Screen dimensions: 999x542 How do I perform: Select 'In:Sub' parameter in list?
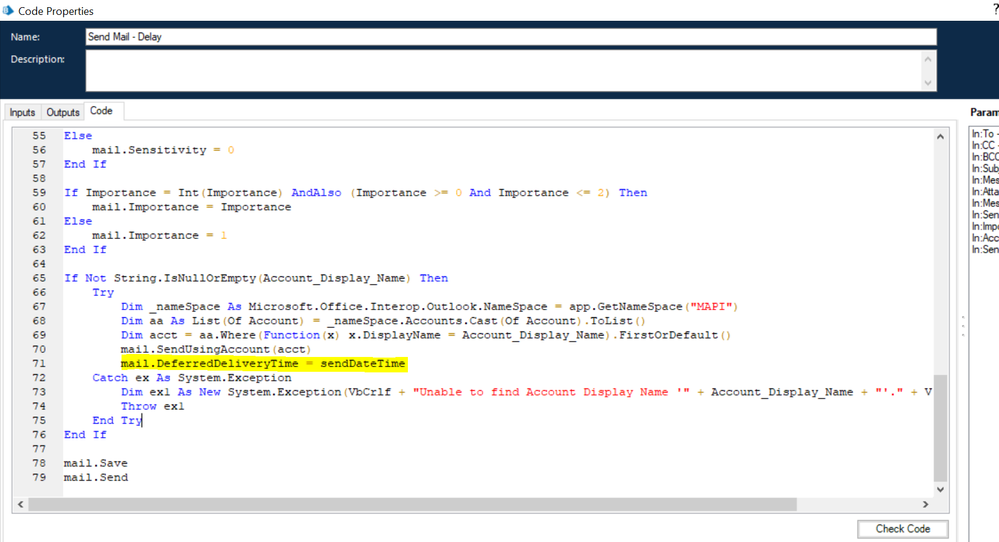point(984,168)
